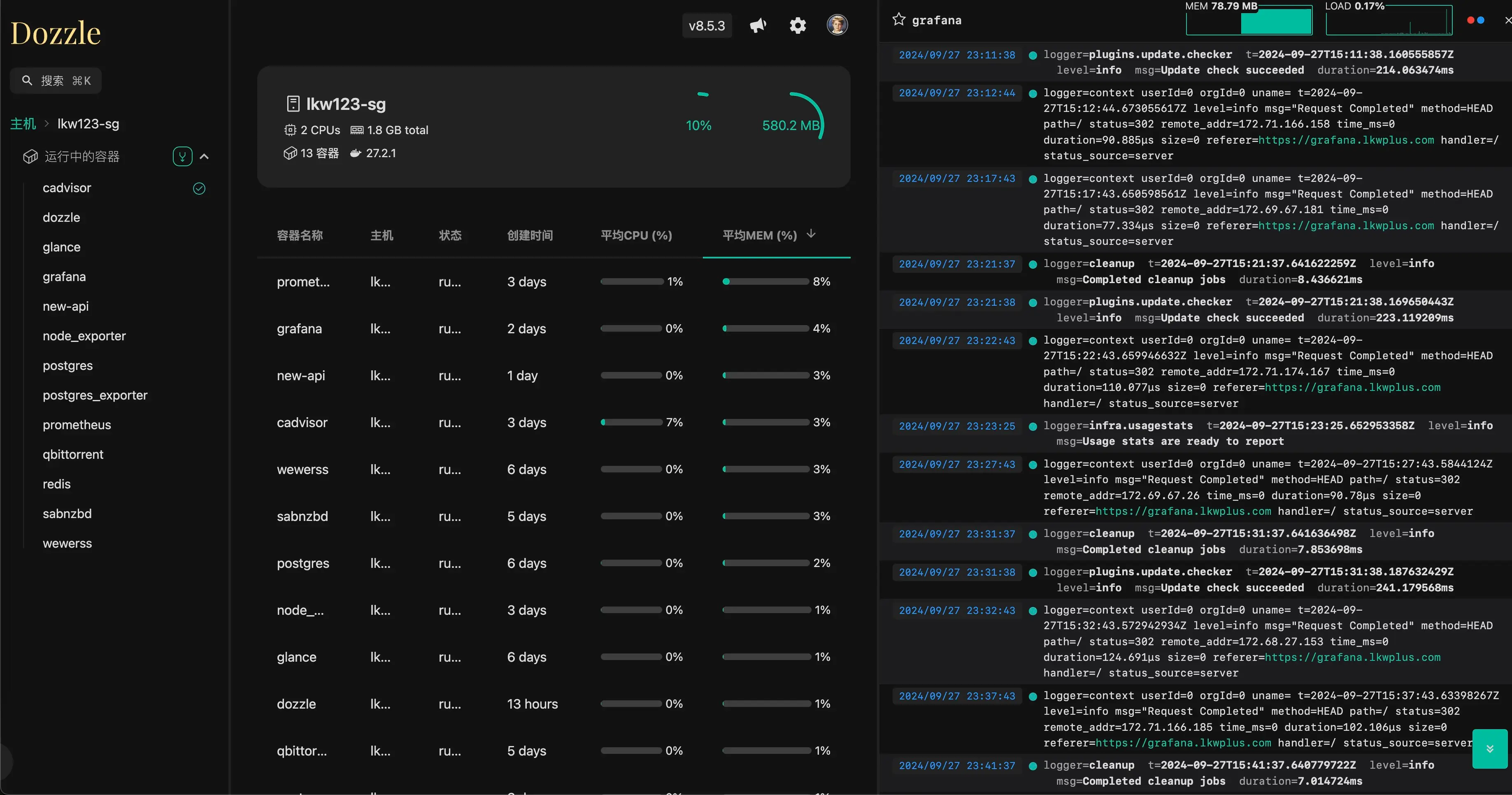Click the 8% memory bar for prometheus row
The height and width of the screenshot is (795, 1512).
pos(765,281)
